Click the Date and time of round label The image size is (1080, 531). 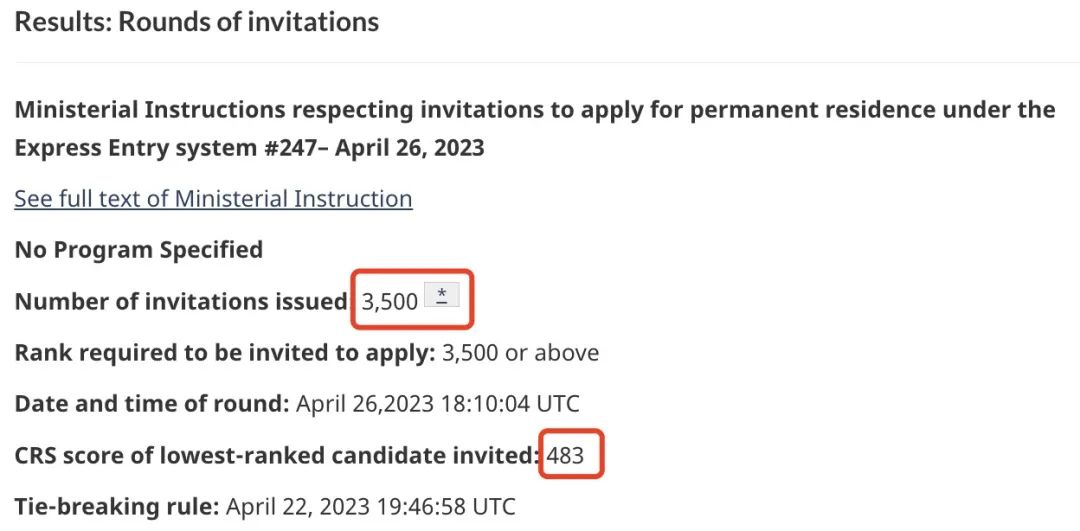(x=152, y=404)
